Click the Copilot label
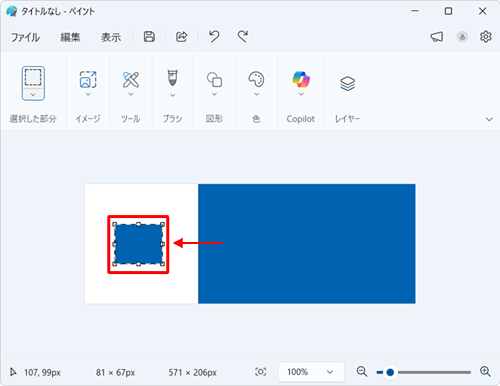This screenshot has width=500, height=386. click(301, 119)
